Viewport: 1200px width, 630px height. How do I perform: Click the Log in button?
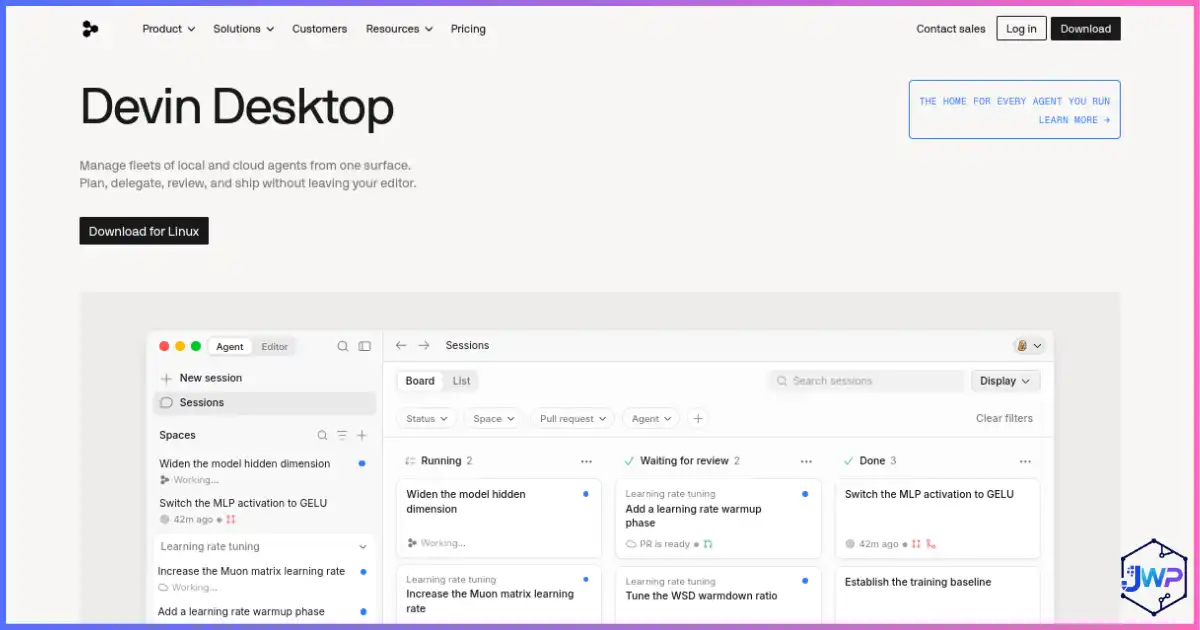pos(1021,29)
